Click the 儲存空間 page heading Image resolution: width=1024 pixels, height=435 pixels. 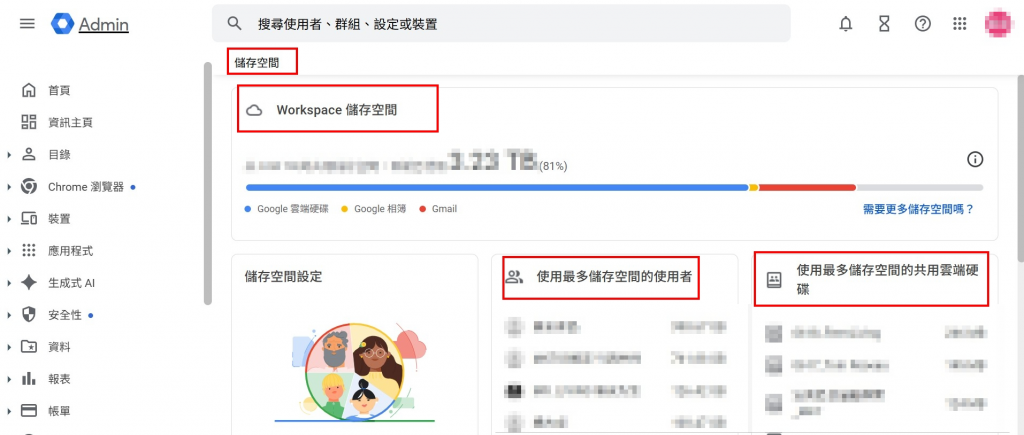click(x=257, y=63)
